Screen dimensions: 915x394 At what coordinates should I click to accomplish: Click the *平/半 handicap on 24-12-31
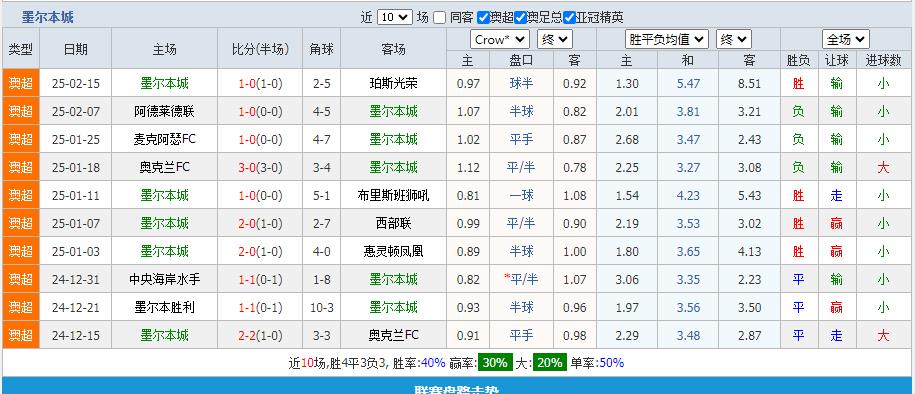click(521, 280)
